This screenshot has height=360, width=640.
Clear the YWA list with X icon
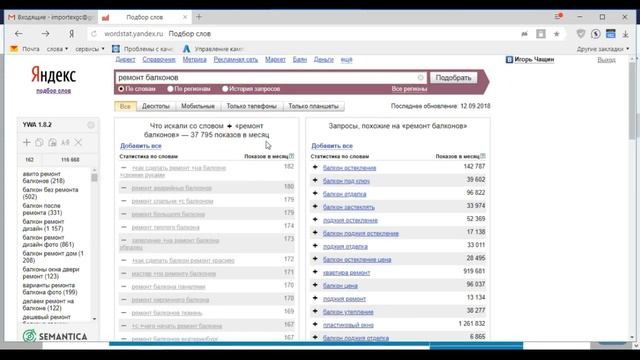(x=78, y=142)
